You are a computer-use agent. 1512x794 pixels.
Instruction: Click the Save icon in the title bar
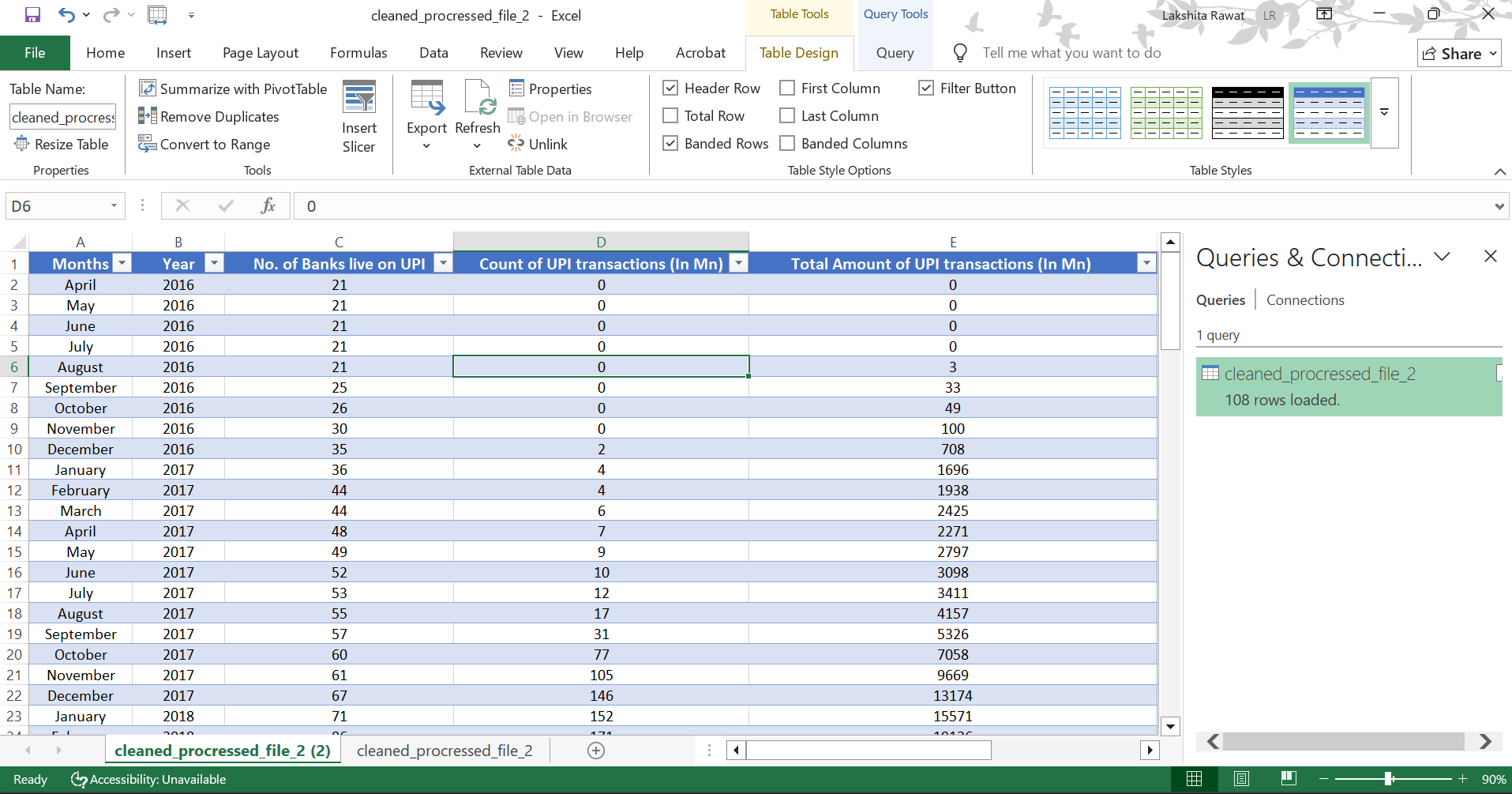coord(32,15)
